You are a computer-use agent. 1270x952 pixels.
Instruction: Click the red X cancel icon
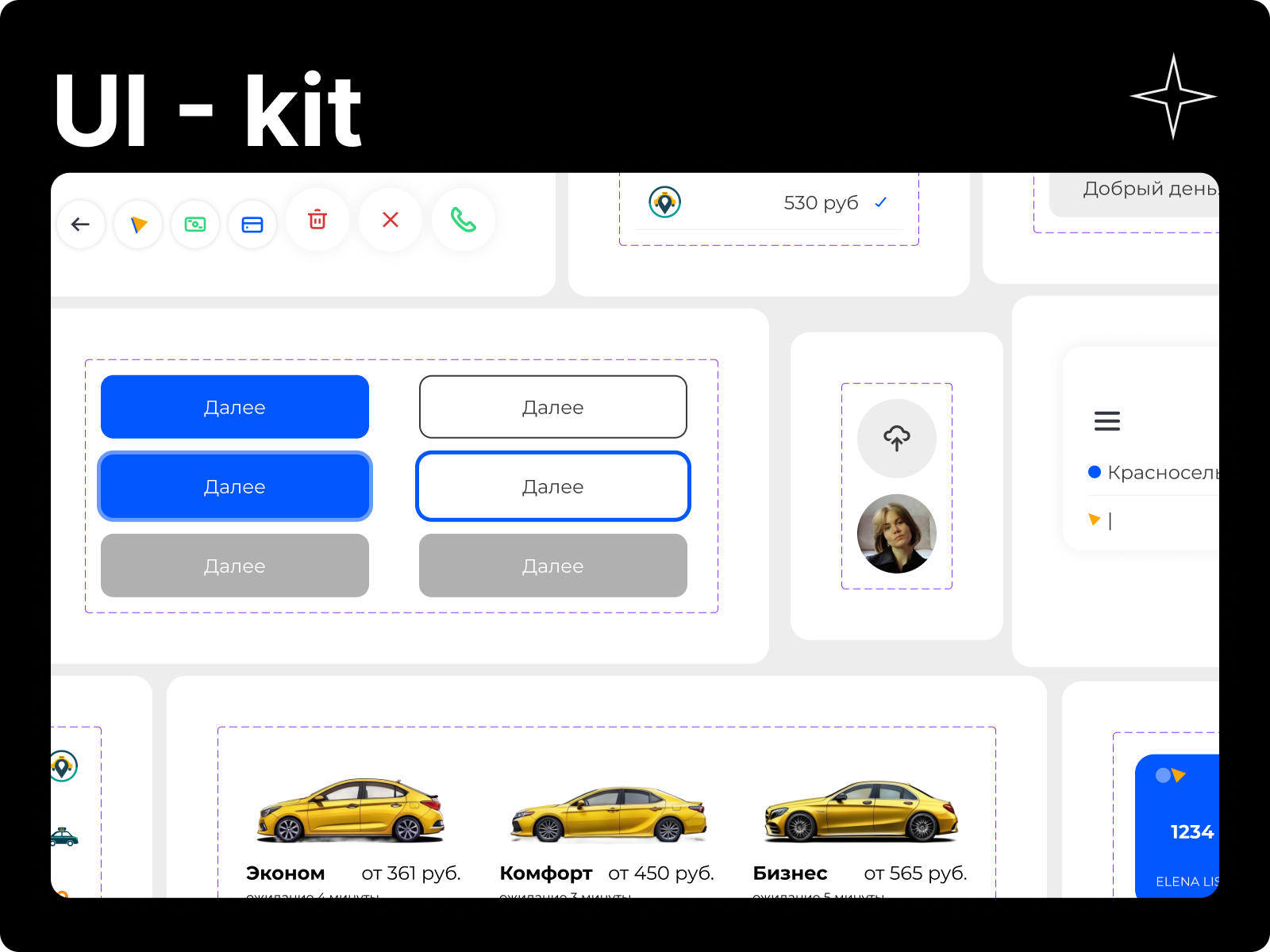pyautogui.click(x=391, y=220)
